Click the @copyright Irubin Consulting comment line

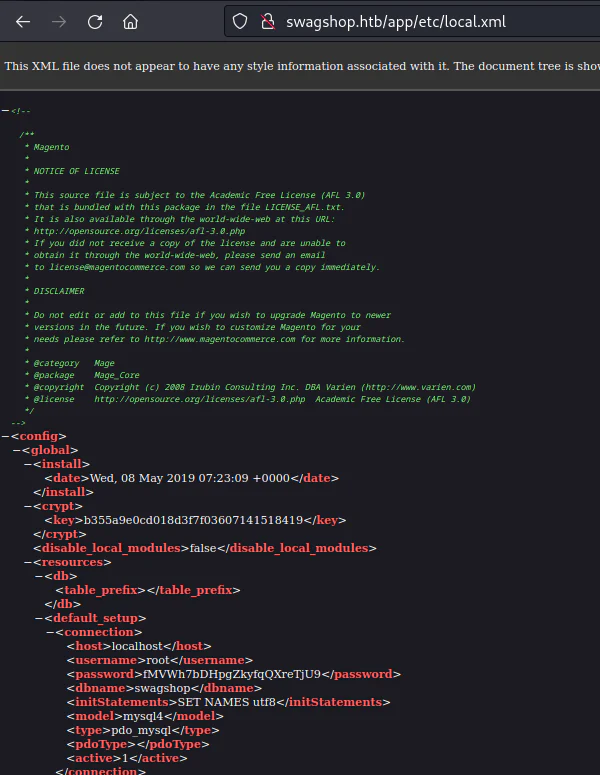coord(250,387)
